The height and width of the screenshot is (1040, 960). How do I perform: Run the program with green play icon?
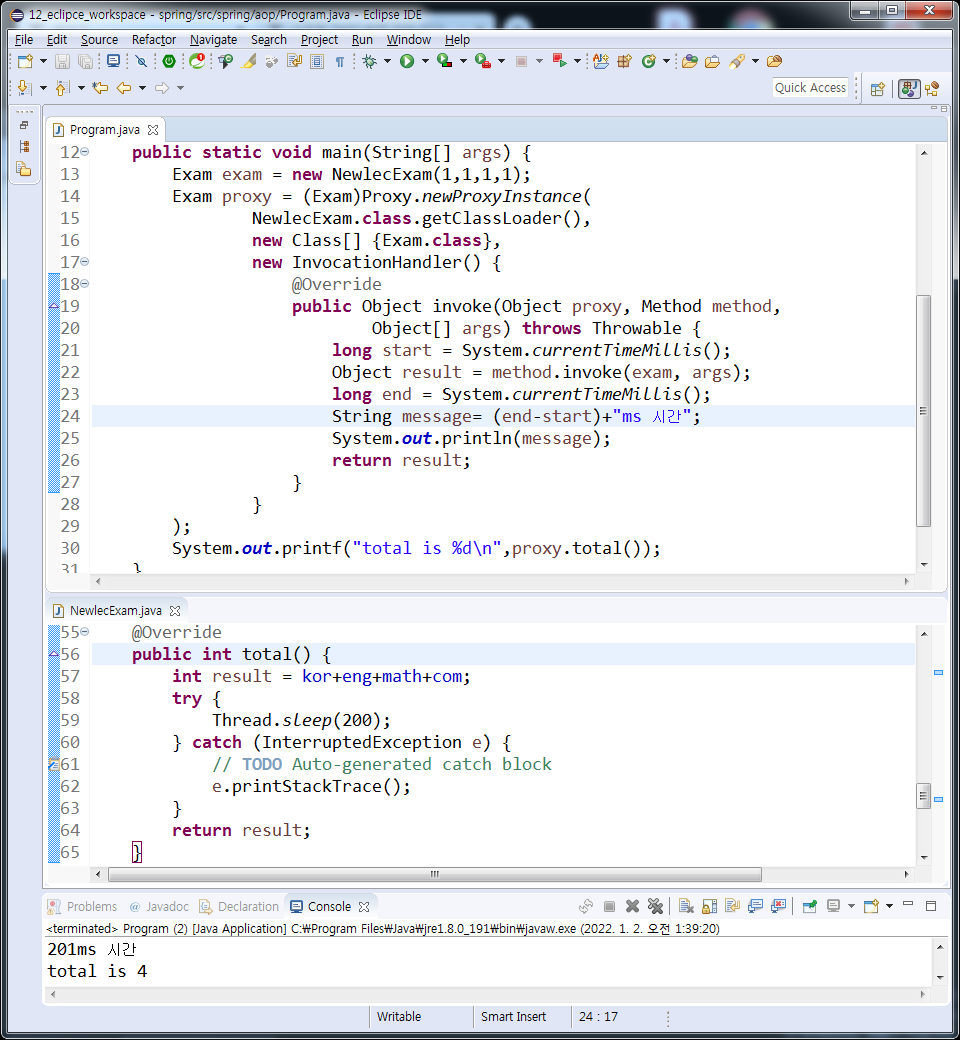pos(407,62)
